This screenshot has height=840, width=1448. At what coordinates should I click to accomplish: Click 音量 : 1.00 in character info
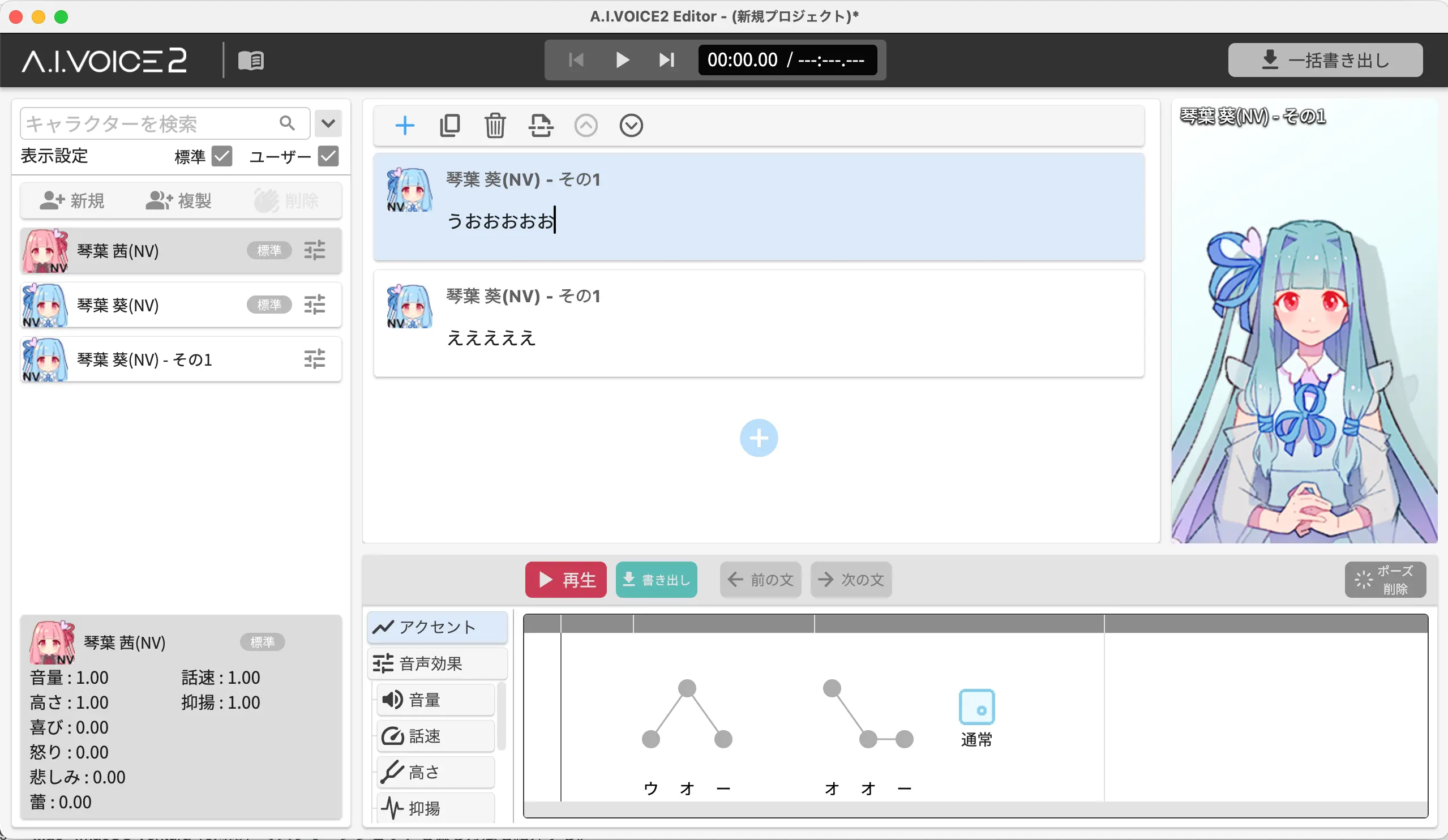pyautogui.click(x=69, y=678)
